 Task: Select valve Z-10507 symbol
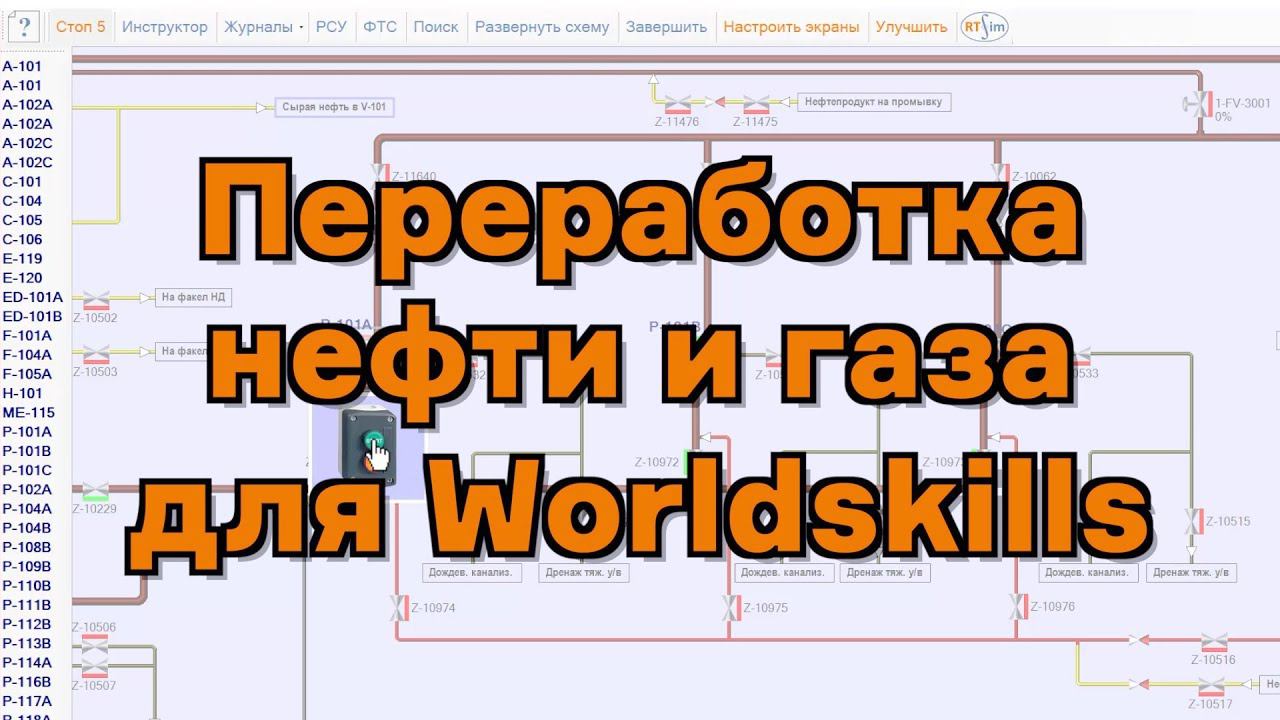(94, 668)
